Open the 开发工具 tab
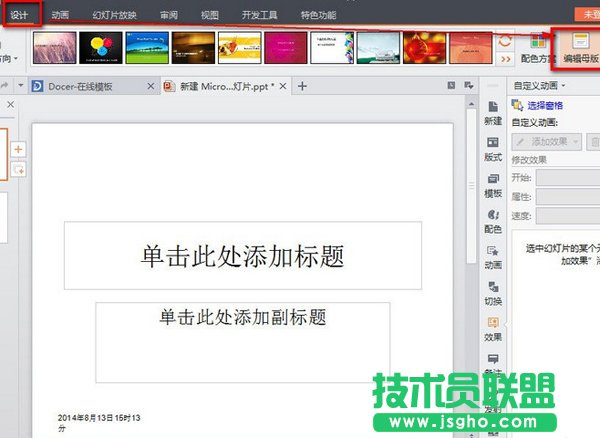Image resolution: width=600 pixels, height=438 pixels. [x=259, y=15]
